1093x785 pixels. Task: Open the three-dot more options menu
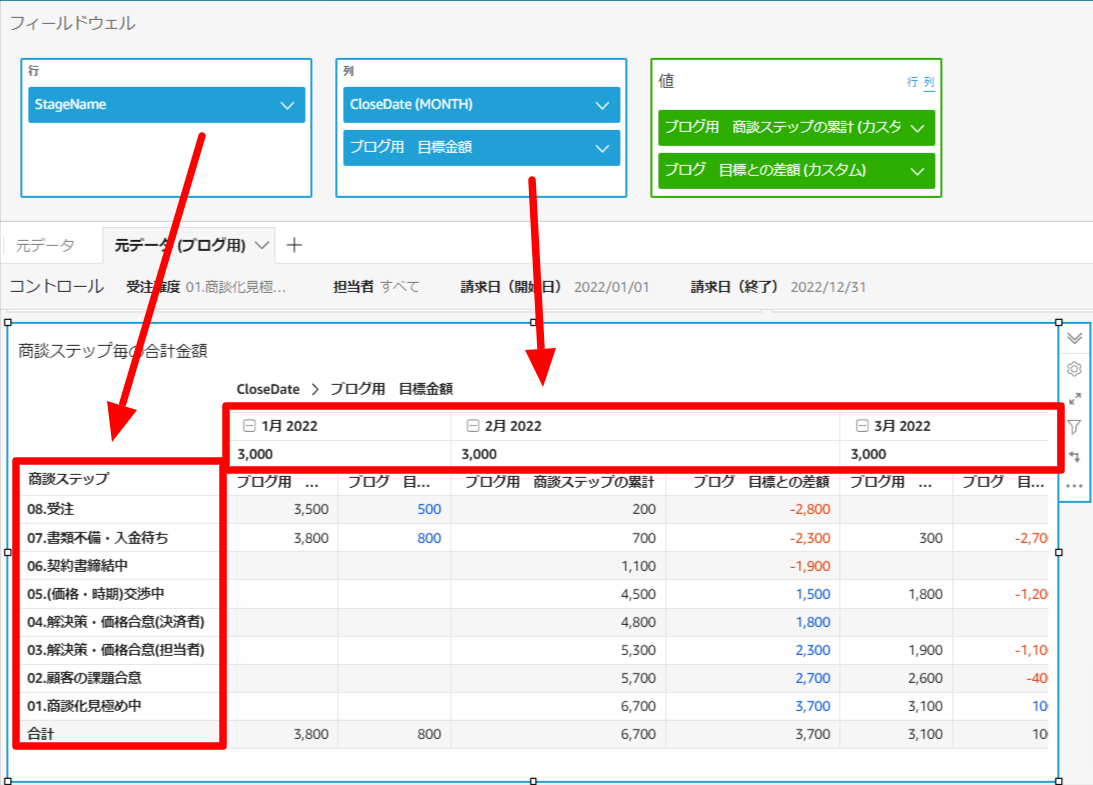pos(1075,486)
